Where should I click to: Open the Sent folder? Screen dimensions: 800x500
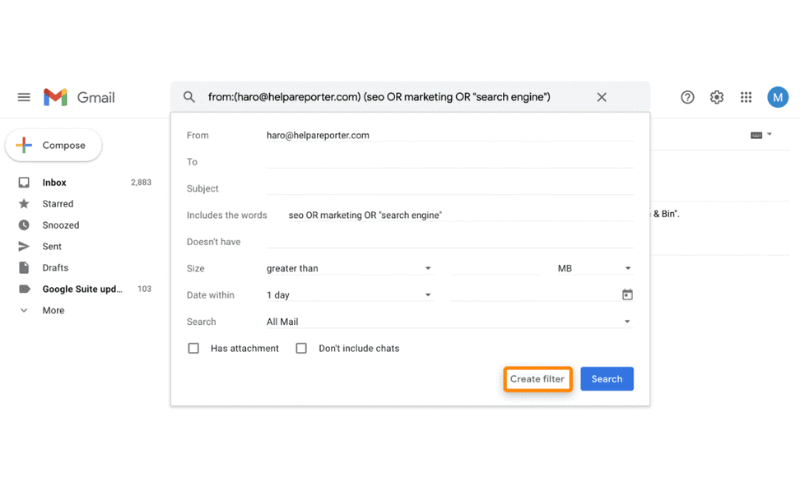[52, 246]
